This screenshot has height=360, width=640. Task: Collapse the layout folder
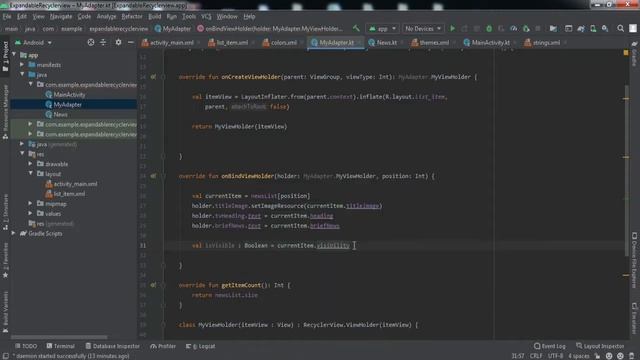31,173
